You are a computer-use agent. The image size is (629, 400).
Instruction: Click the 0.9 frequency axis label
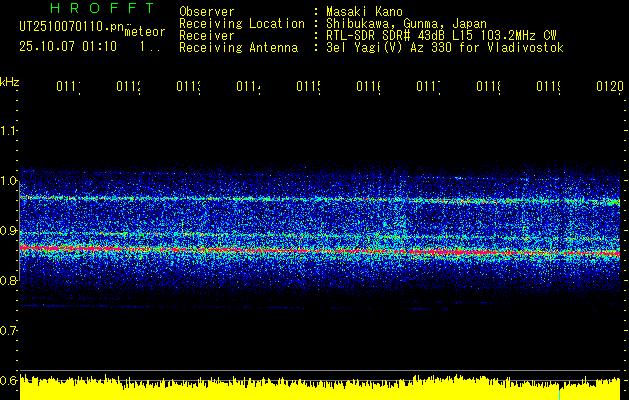[8, 231]
